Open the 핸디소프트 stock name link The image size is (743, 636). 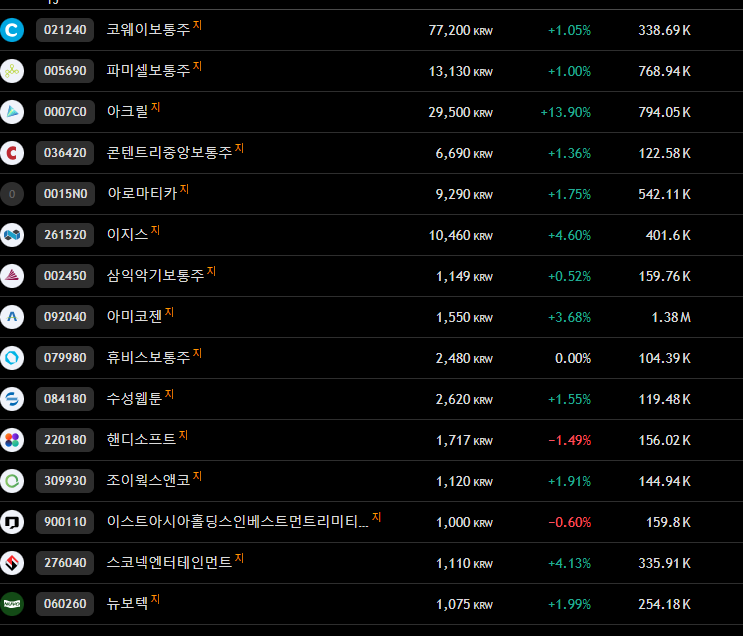point(142,440)
